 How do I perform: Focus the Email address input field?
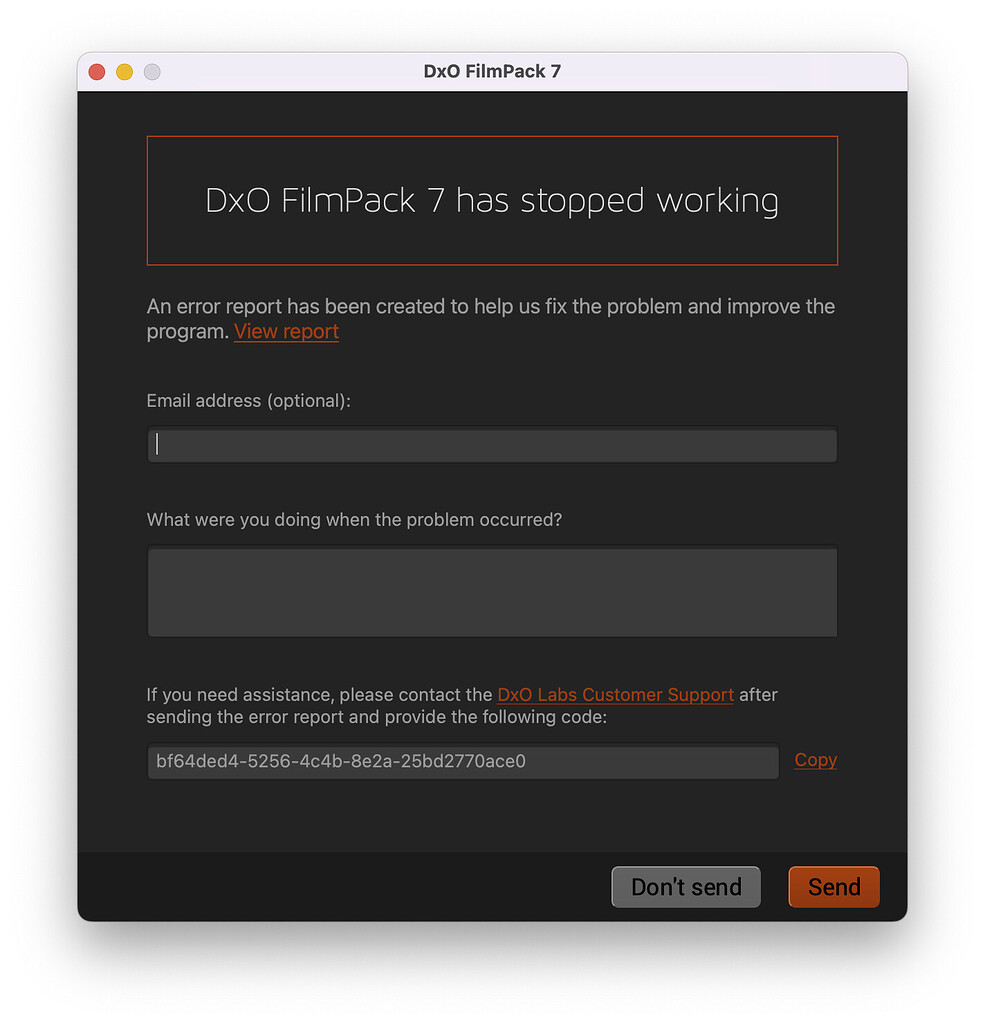point(492,446)
